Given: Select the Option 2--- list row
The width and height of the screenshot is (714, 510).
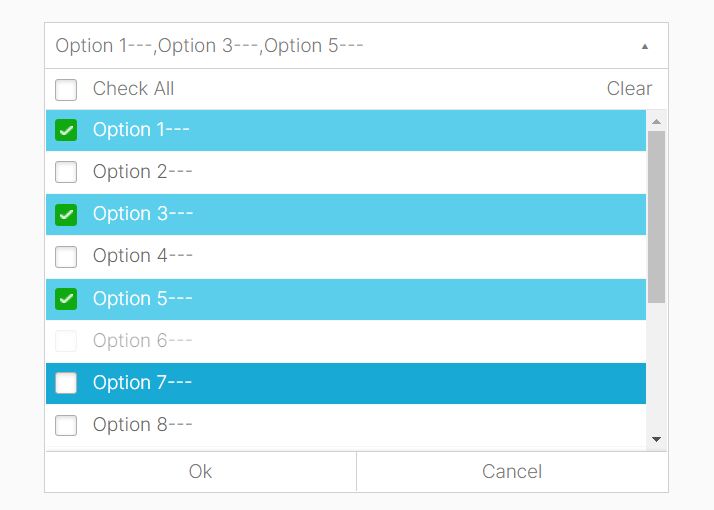Looking at the screenshot, I should tap(346, 172).
